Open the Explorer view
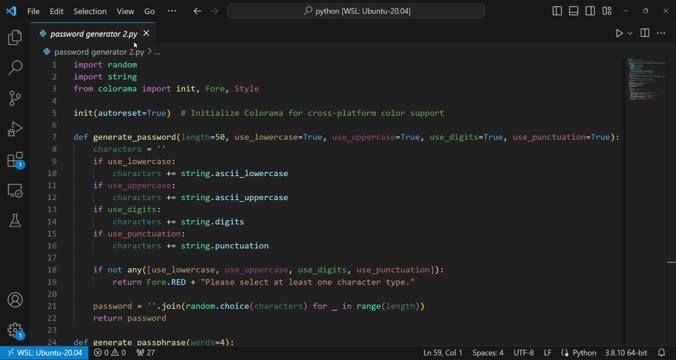 (15, 38)
